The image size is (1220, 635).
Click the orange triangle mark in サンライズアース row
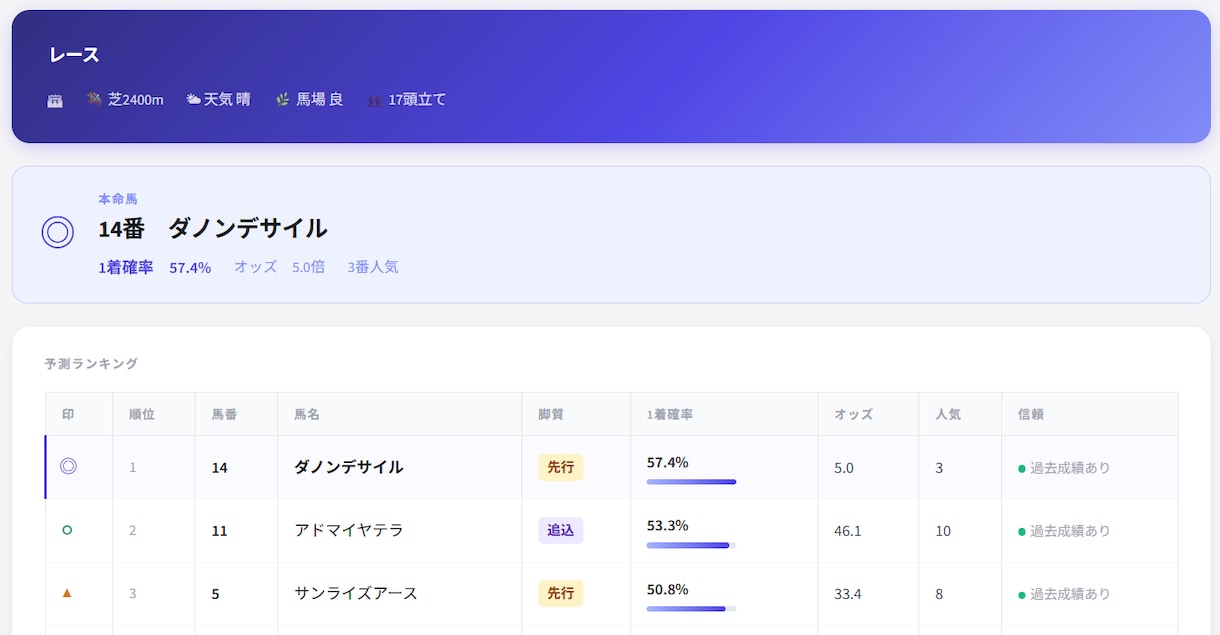(x=67, y=593)
